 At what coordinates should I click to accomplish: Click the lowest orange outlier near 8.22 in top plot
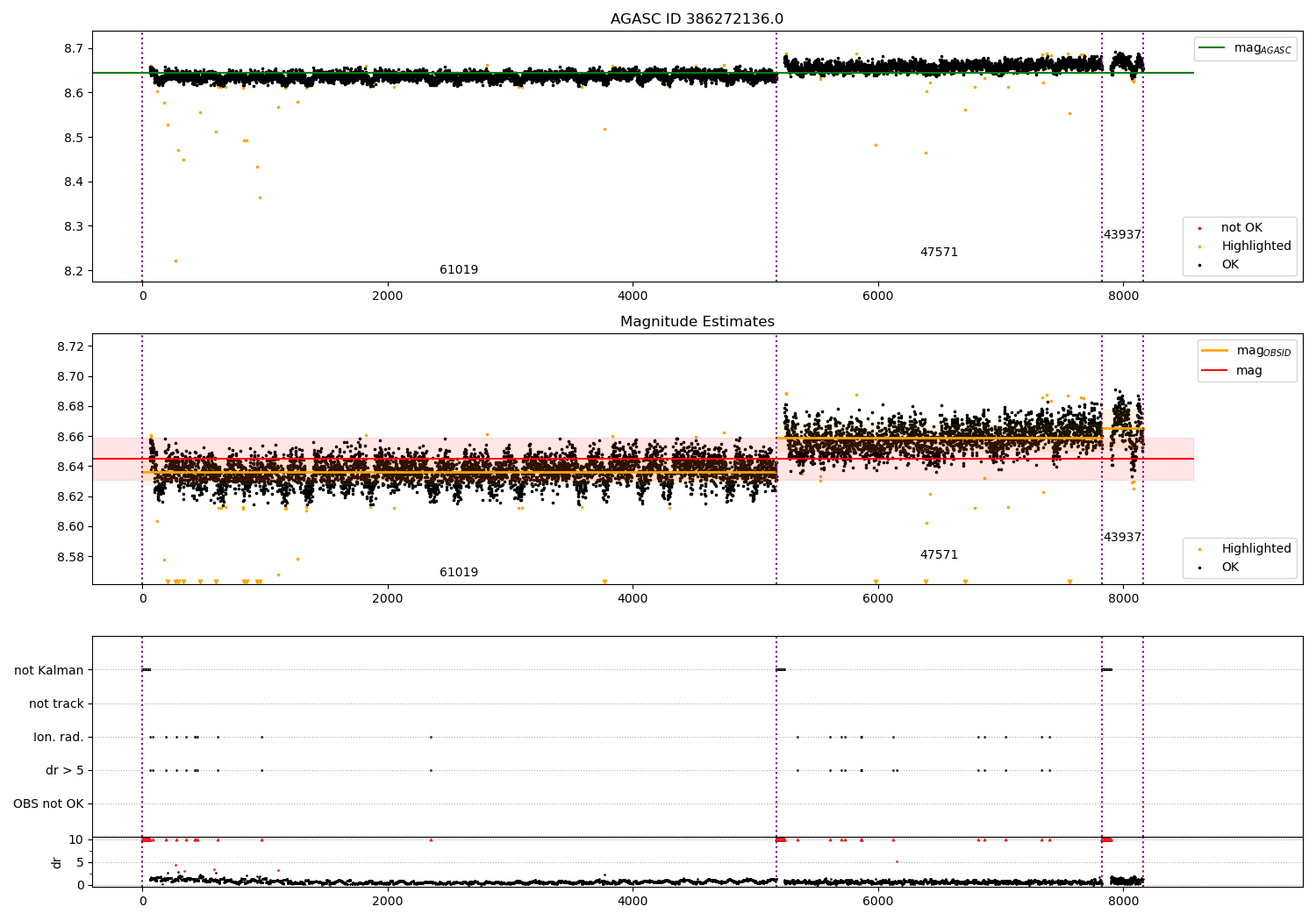(175, 261)
